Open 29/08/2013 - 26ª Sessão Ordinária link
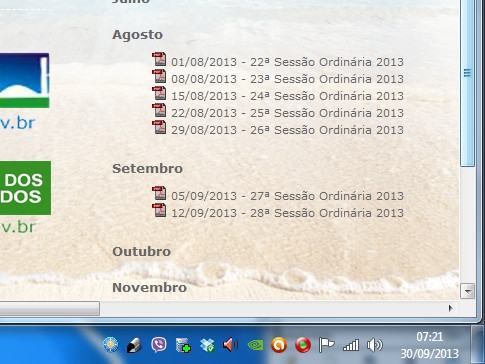 point(287,130)
